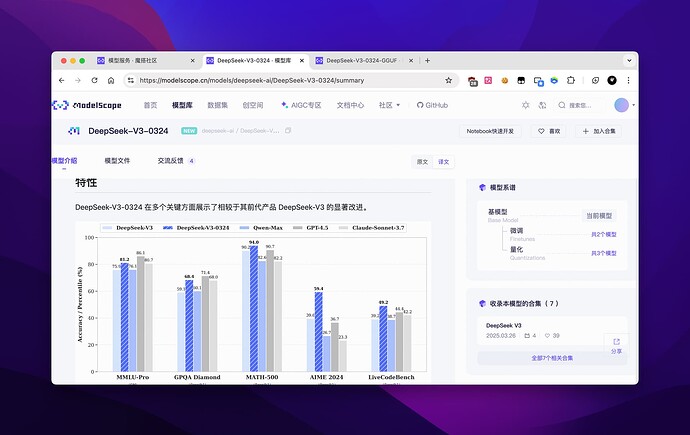The width and height of the screenshot is (690, 435).
Task: Open the black square extension icon
Action: click(521, 80)
